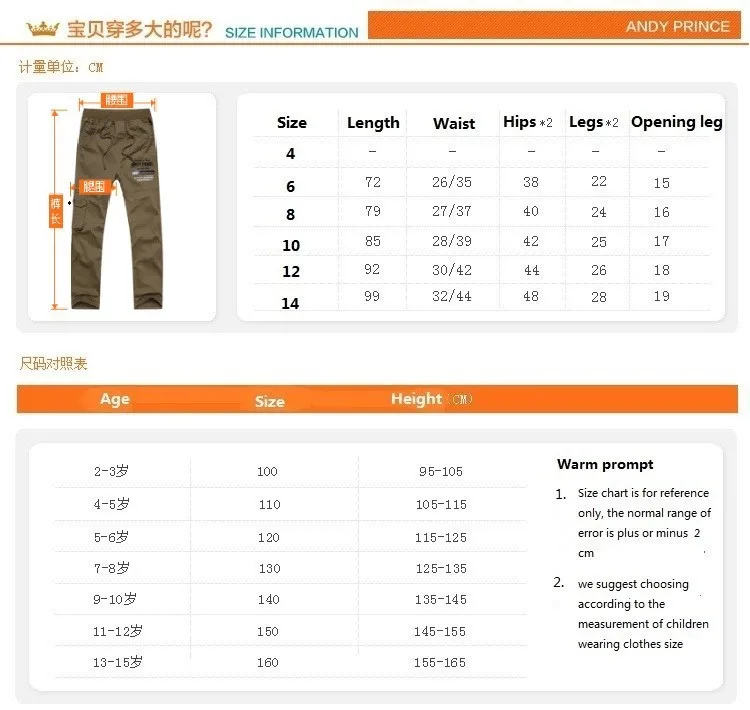This screenshot has height=710, width=750.
Task: Click the Opening leg column header
Action: click(677, 122)
